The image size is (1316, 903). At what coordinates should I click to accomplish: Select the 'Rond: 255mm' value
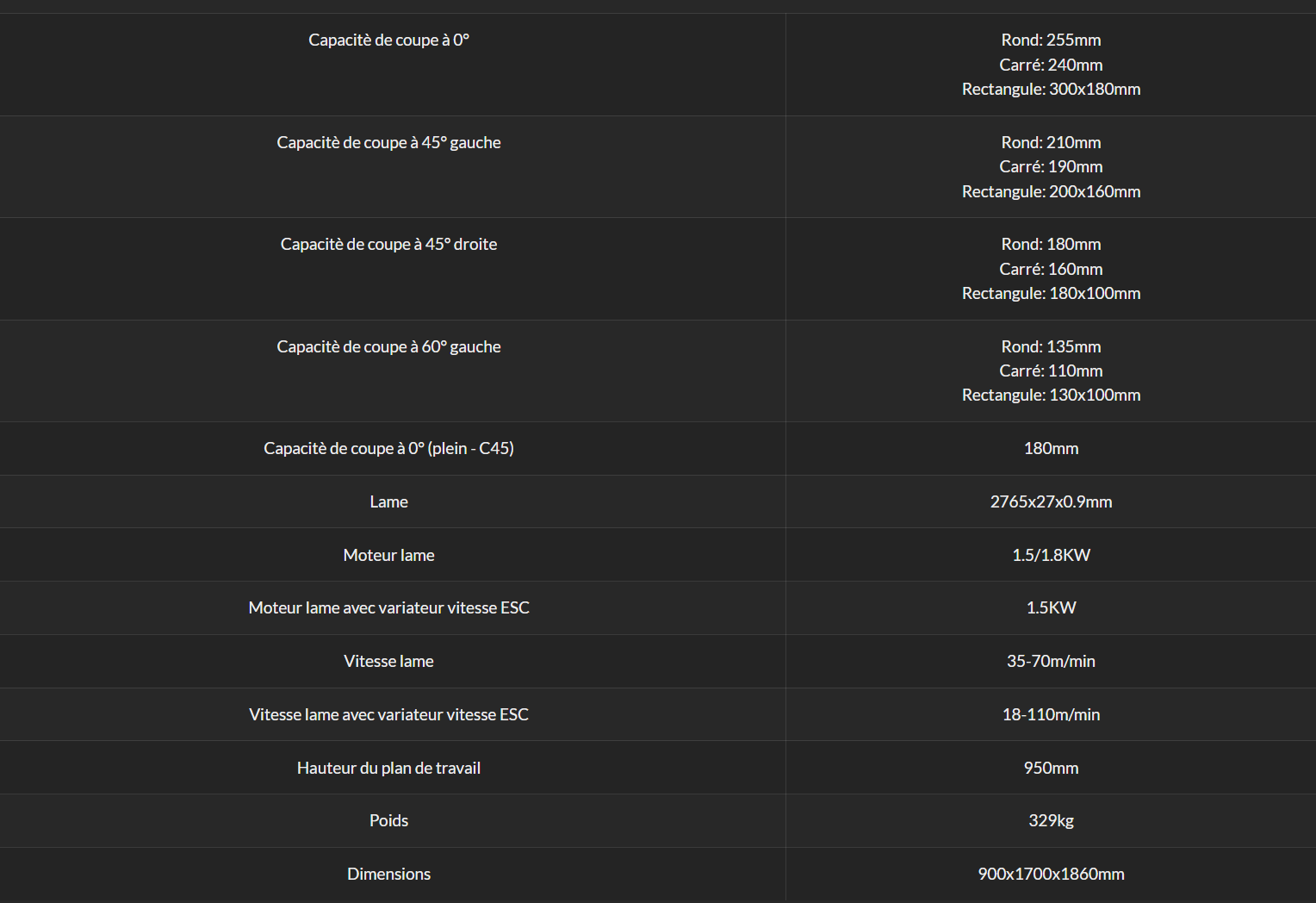[1051, 40]
